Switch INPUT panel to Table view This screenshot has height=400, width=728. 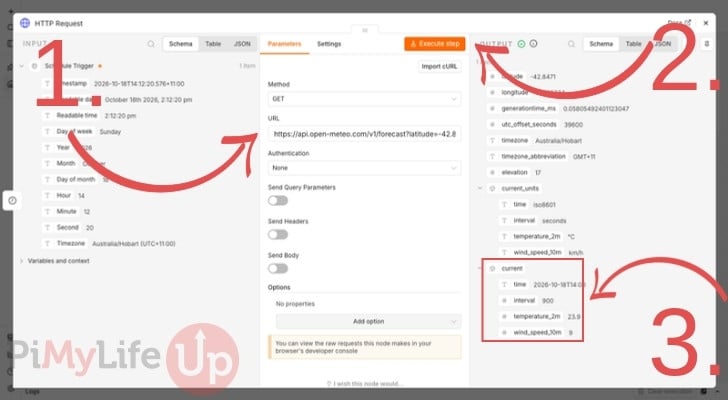click(x=213, y=44)
